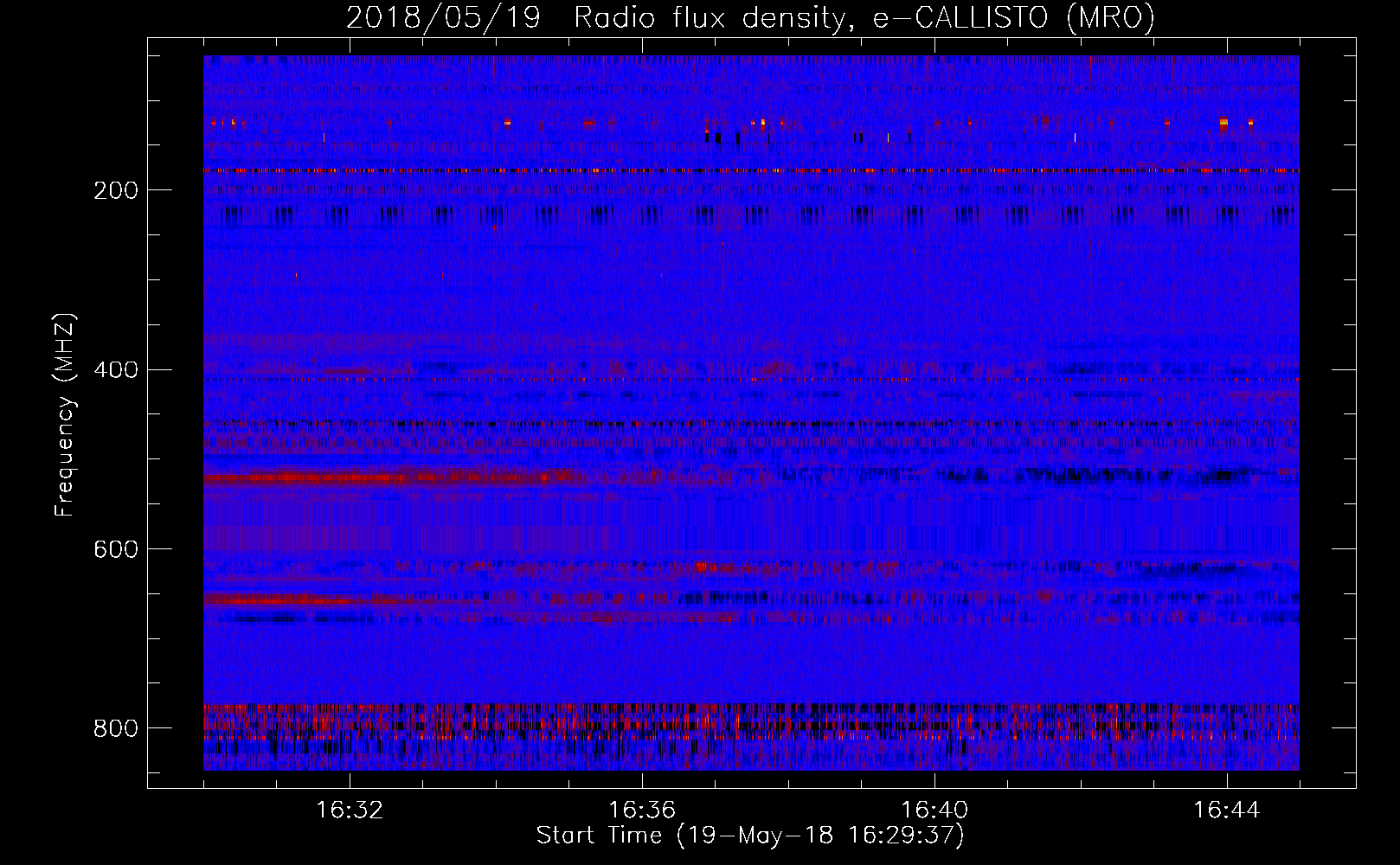Select the 16:32 time tick label

tap(350, 811)
